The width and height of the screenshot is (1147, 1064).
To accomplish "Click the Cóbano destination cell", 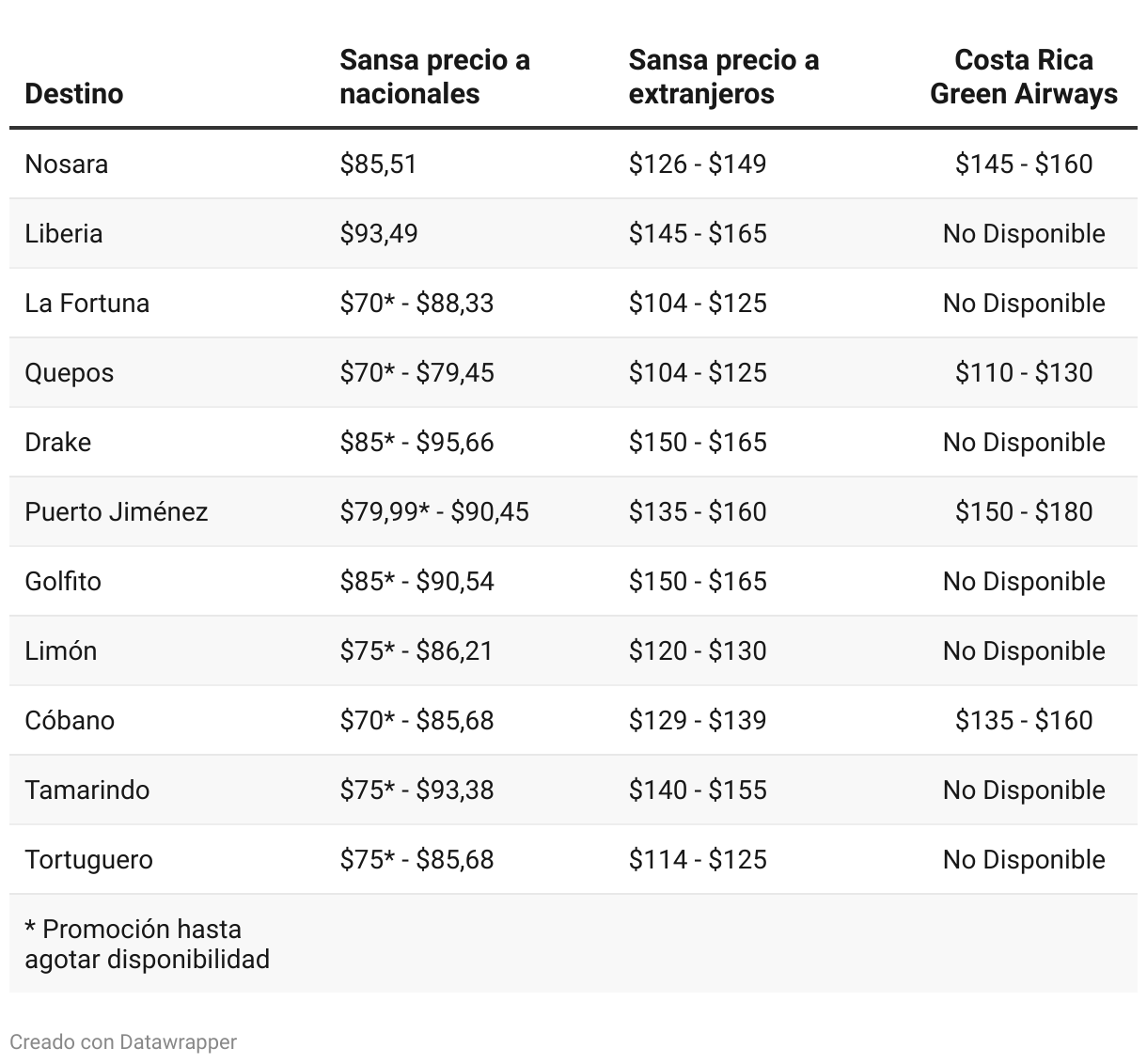I will (70, 720).
